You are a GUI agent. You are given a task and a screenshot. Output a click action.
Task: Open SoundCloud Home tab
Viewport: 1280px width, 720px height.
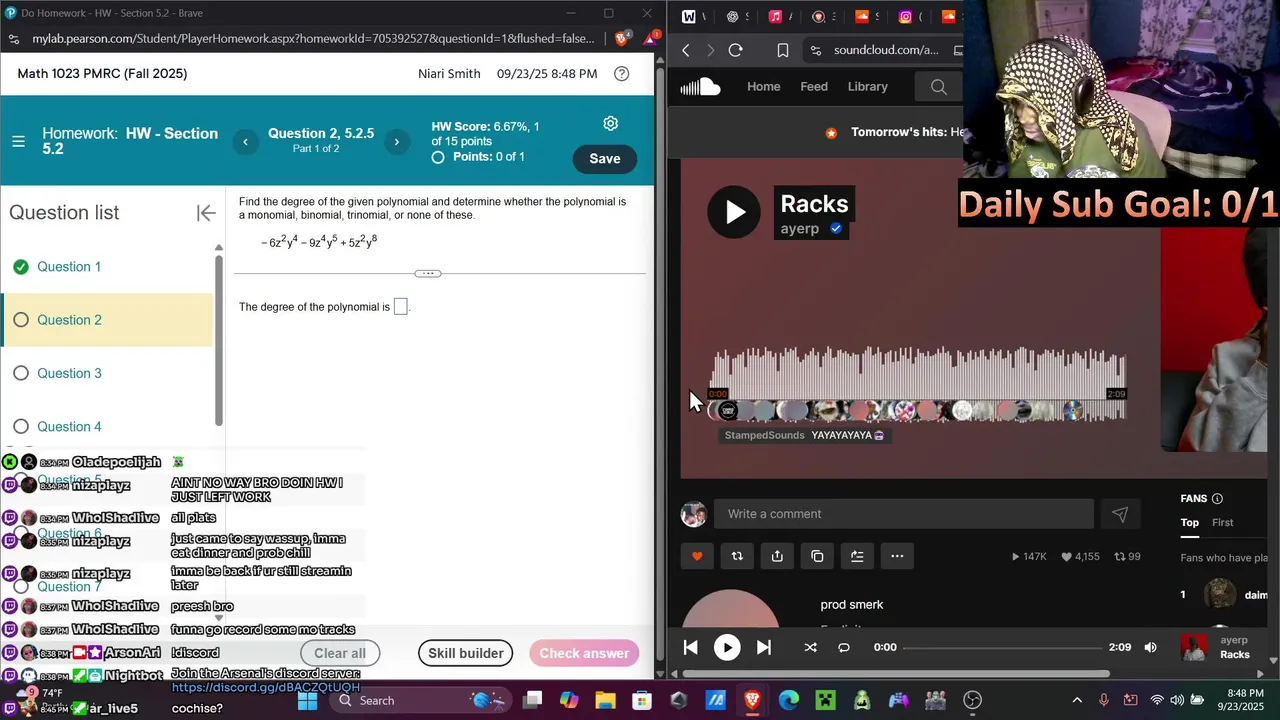pos(763,87)
